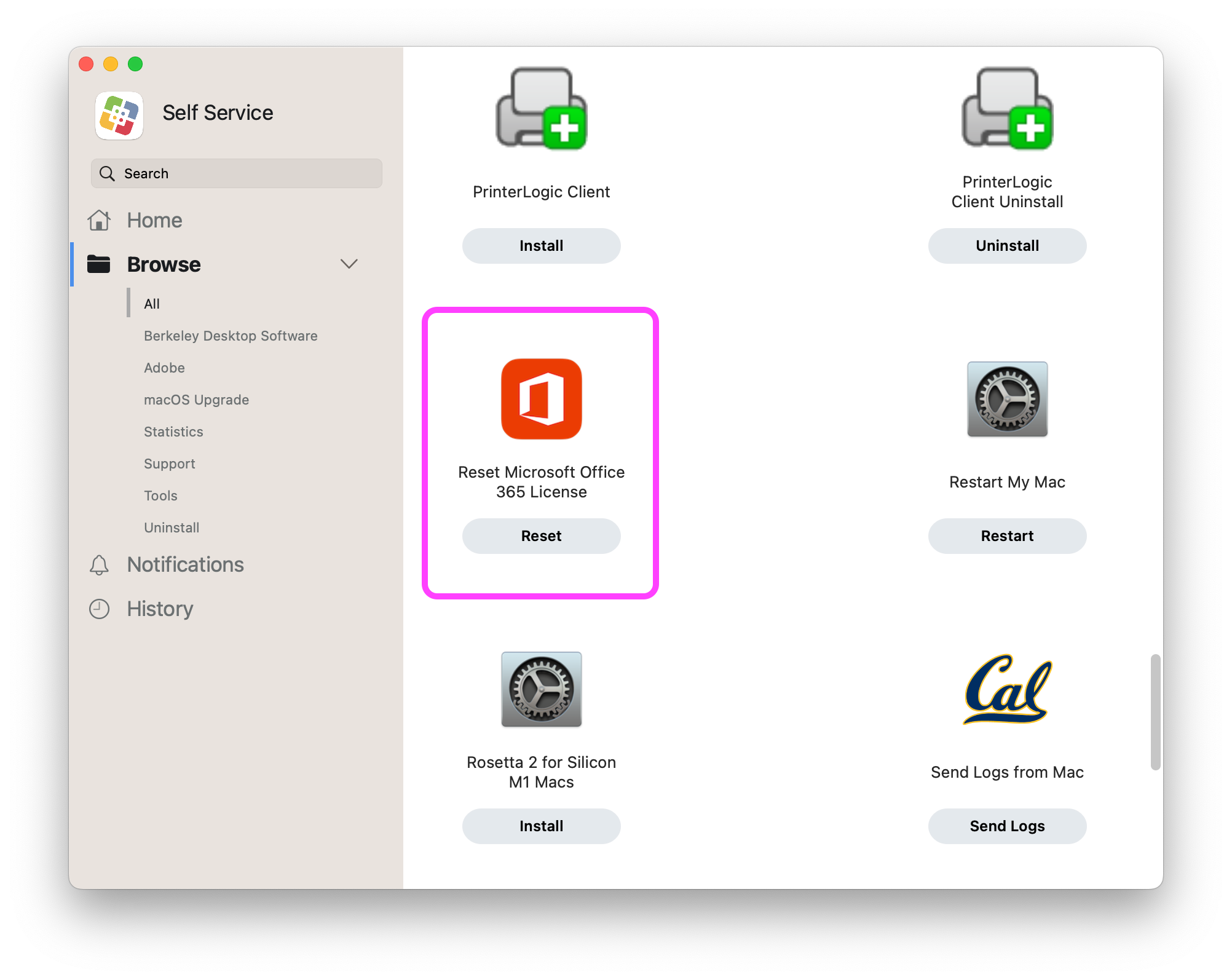Click the Rosetta 2 gear icon

[541, 689]
